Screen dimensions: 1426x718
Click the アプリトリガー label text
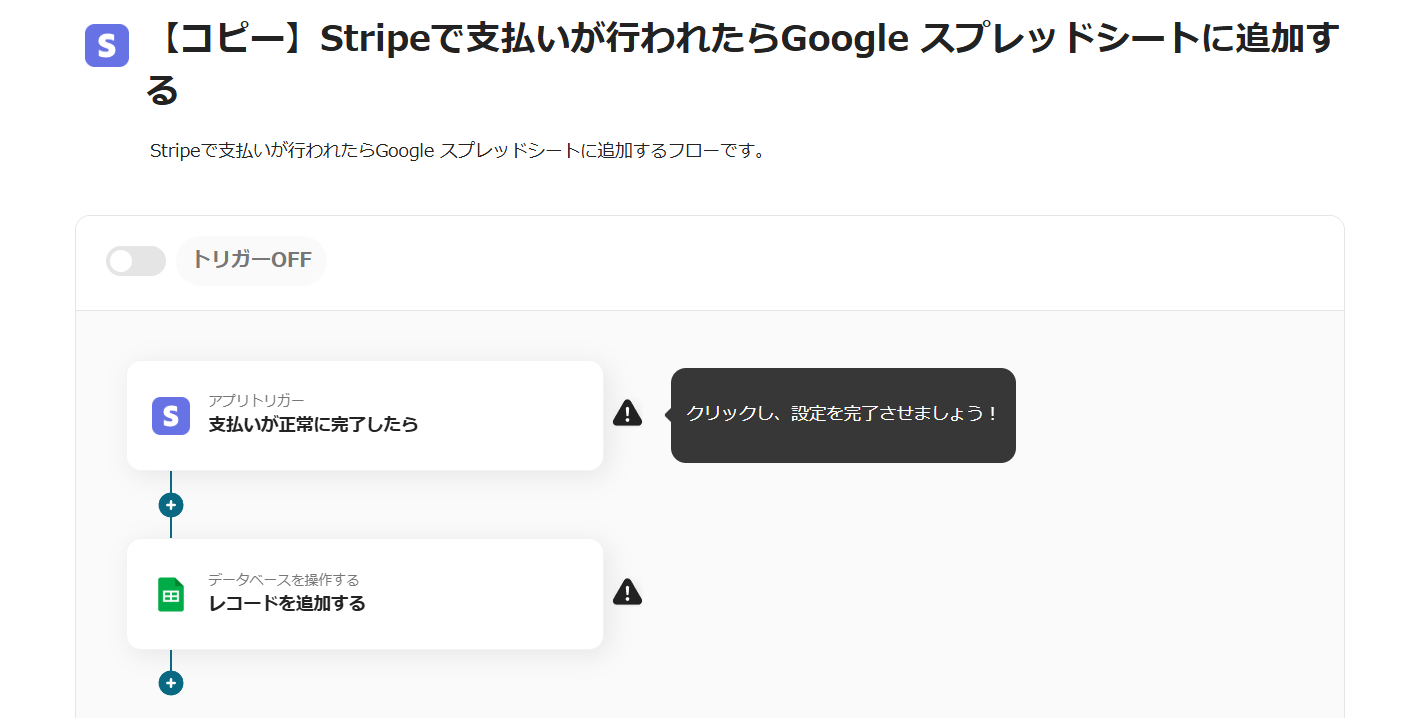click(256, 400)
